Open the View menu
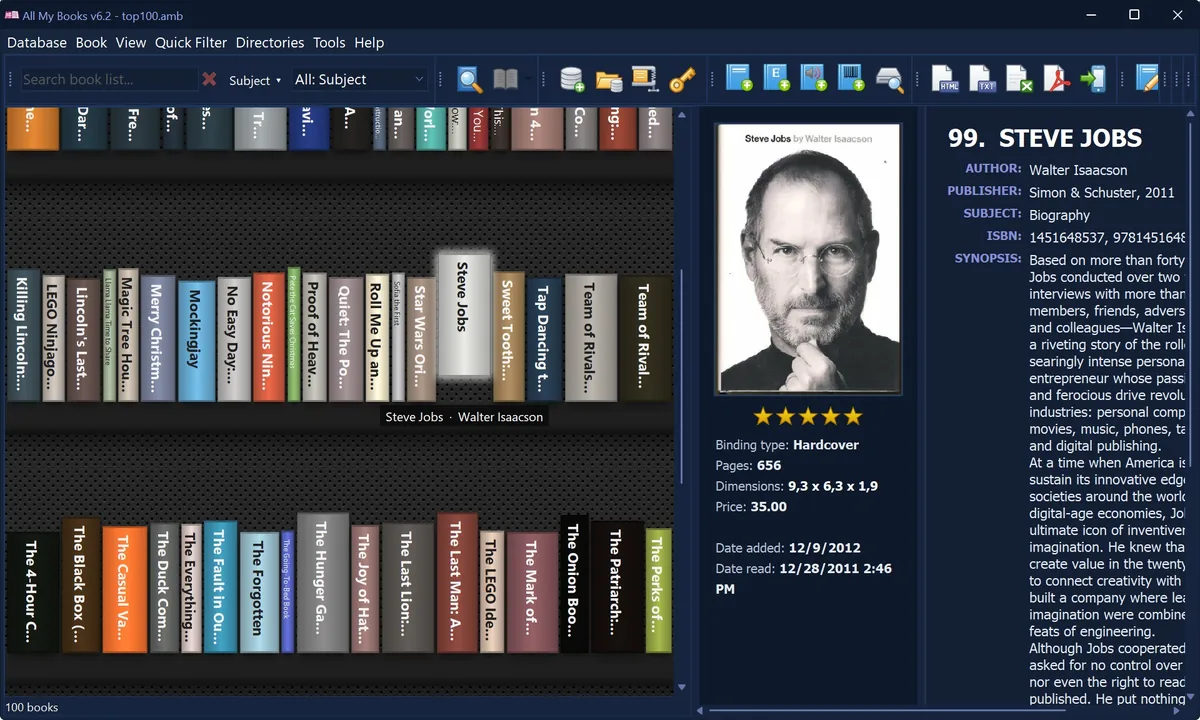The image size is (1200, 720). (x=131, y=42)
